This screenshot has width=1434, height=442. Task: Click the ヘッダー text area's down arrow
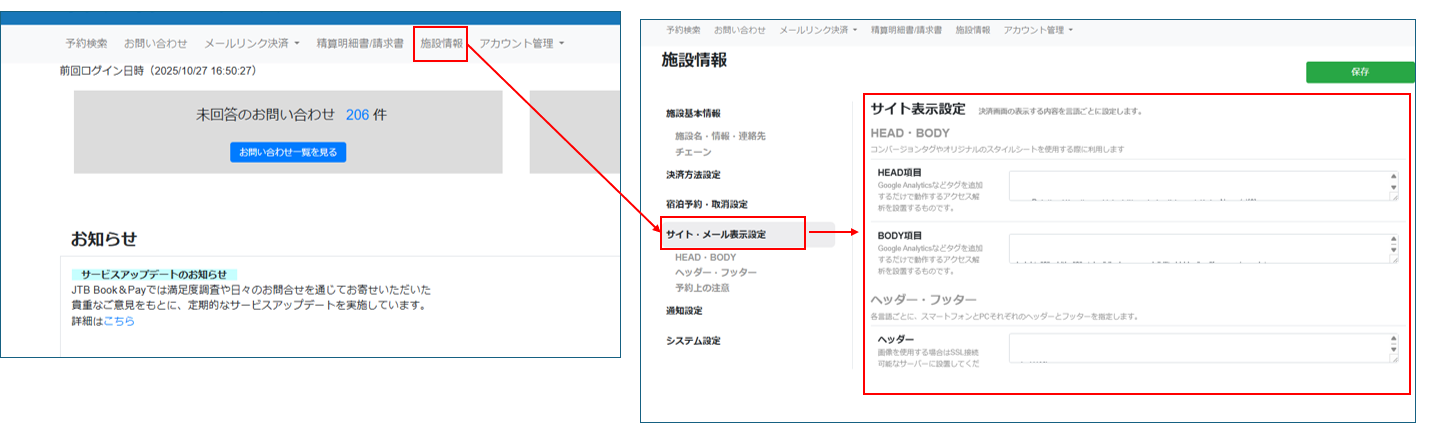(x=1393, y=350)
